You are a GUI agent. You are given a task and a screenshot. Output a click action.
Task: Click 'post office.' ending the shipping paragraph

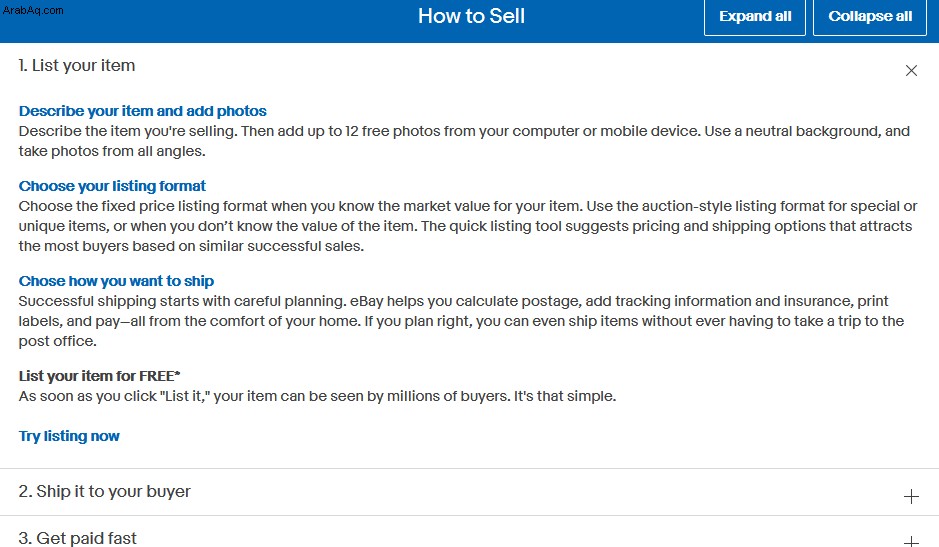(57, 342)
